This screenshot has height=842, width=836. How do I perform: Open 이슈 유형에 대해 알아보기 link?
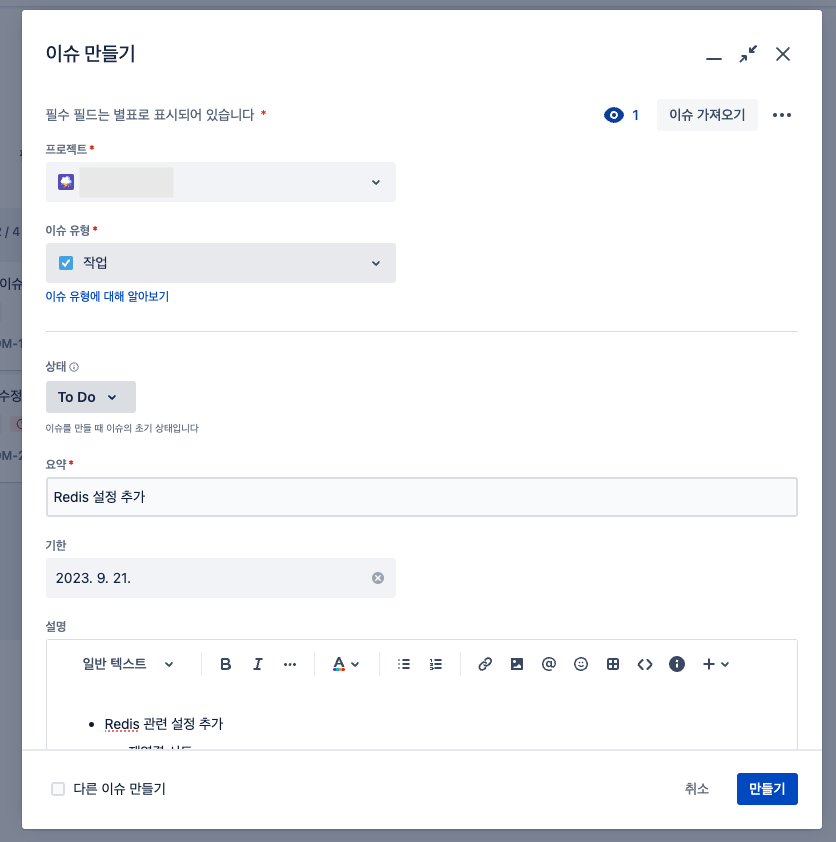point(107,296)
